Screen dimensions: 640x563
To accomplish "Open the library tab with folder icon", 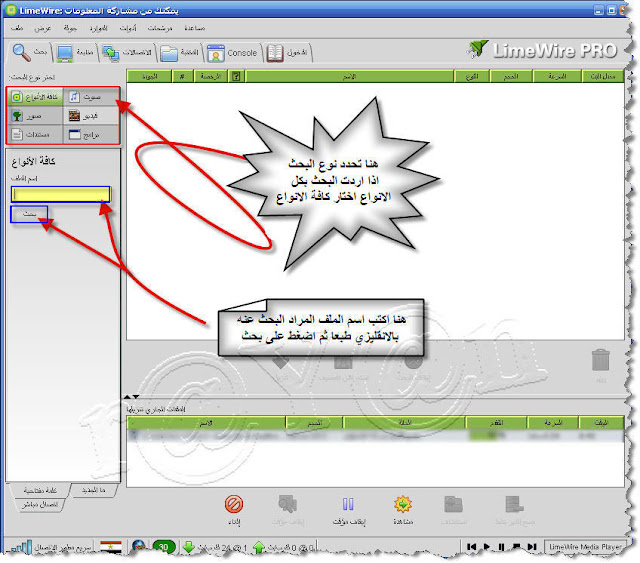I will pyautogui.click(x=180, y=52).
